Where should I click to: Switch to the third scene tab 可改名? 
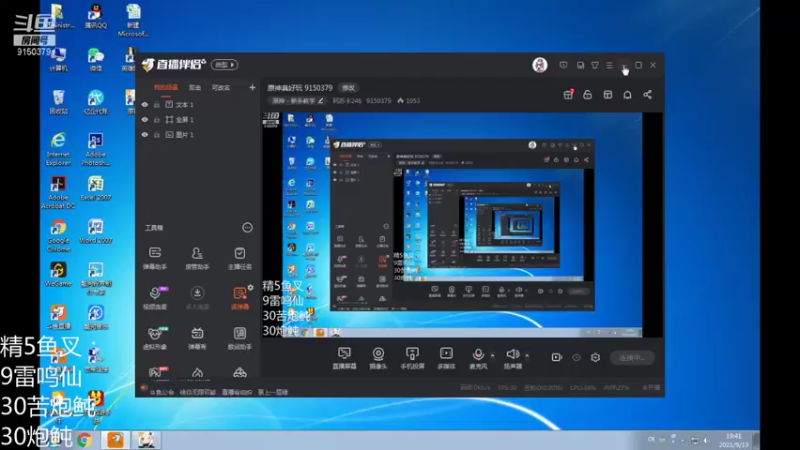(x=221, y=88)
